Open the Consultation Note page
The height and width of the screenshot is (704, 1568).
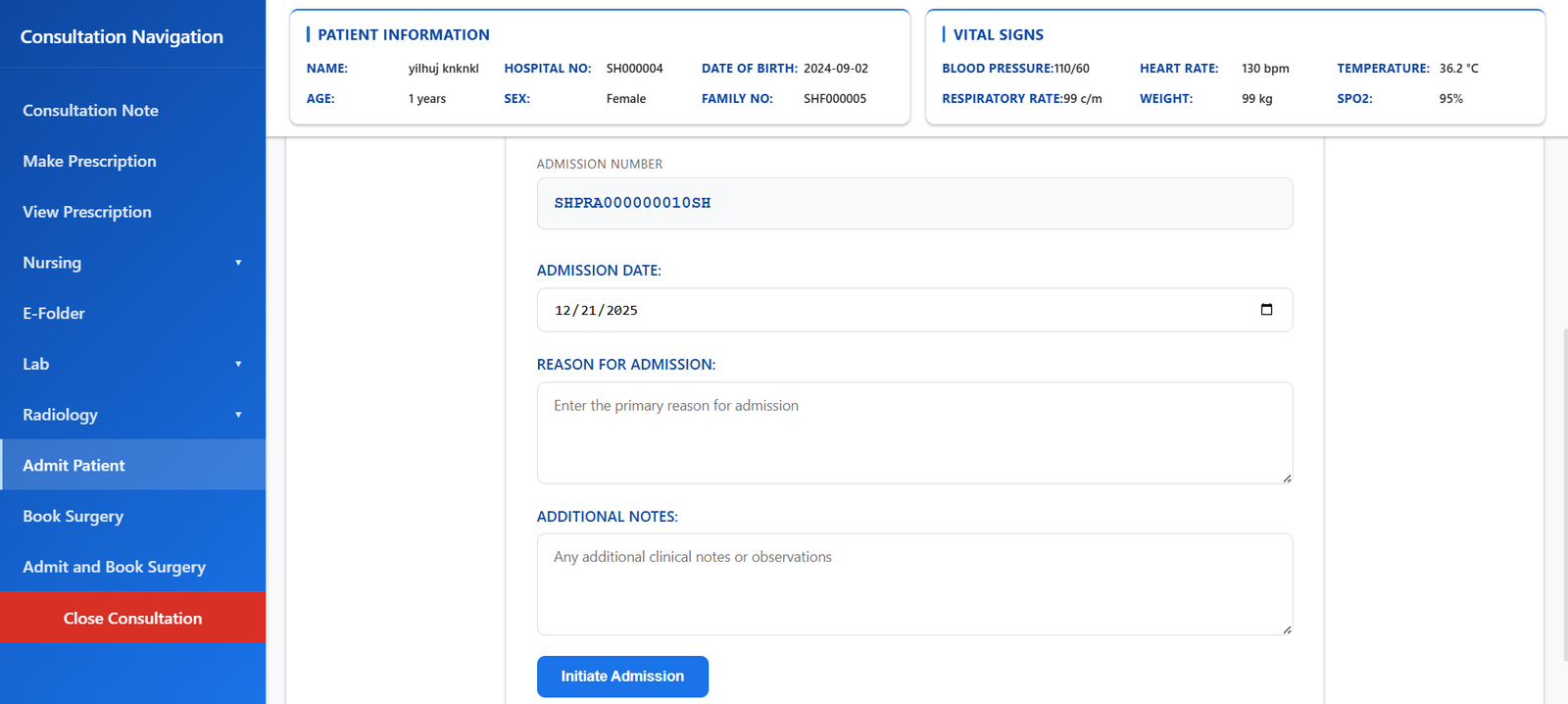click(x=90, y=111)
